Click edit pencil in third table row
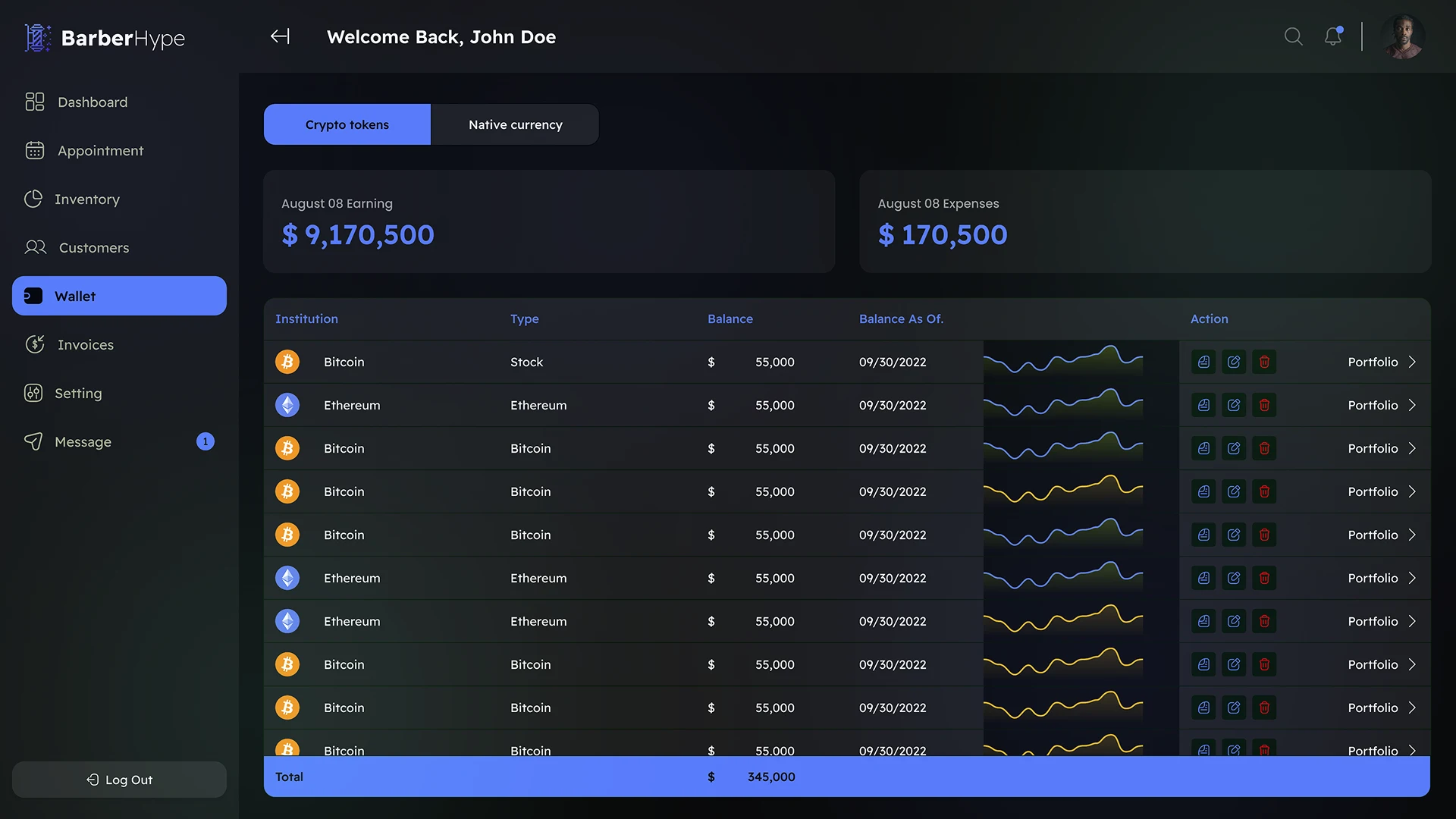1456x819 pixels. coord(1234,448)
